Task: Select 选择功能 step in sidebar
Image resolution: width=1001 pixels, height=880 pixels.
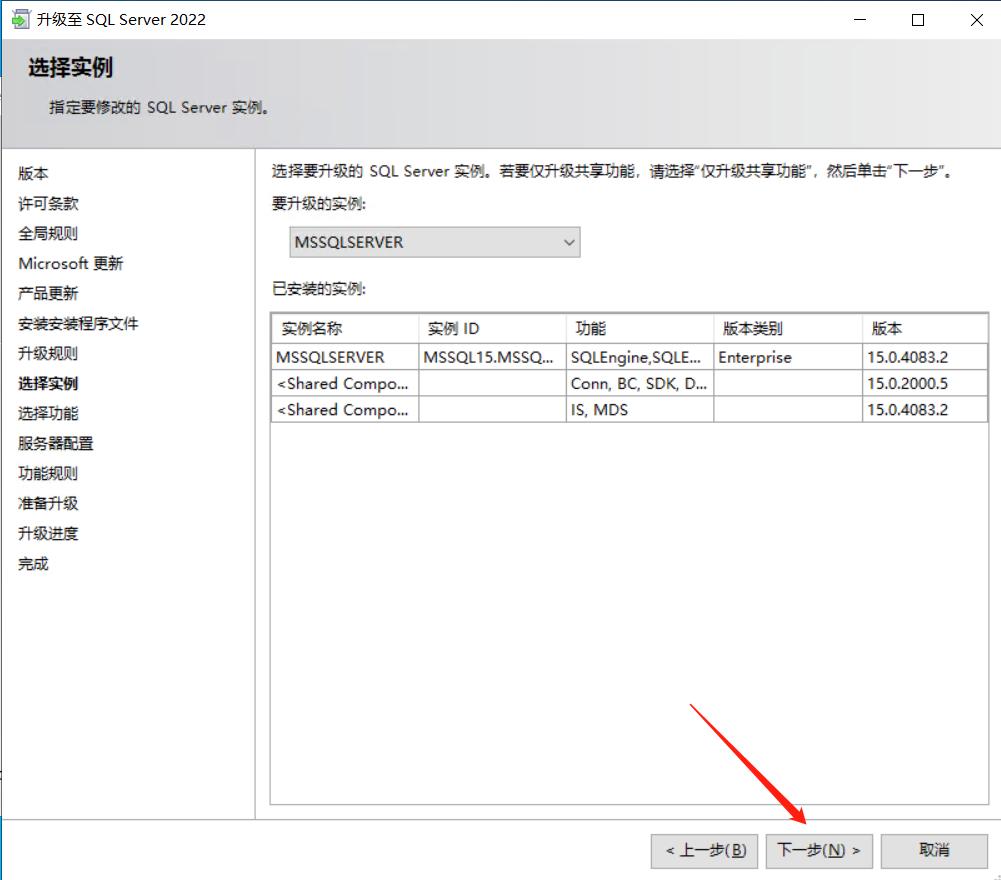Action: click(49, 414)
